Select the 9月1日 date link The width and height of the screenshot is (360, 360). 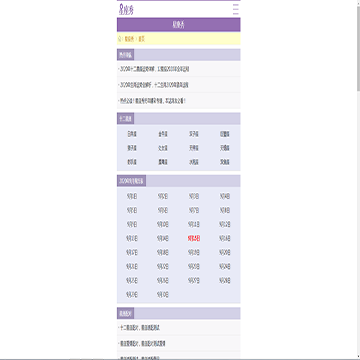132,196
